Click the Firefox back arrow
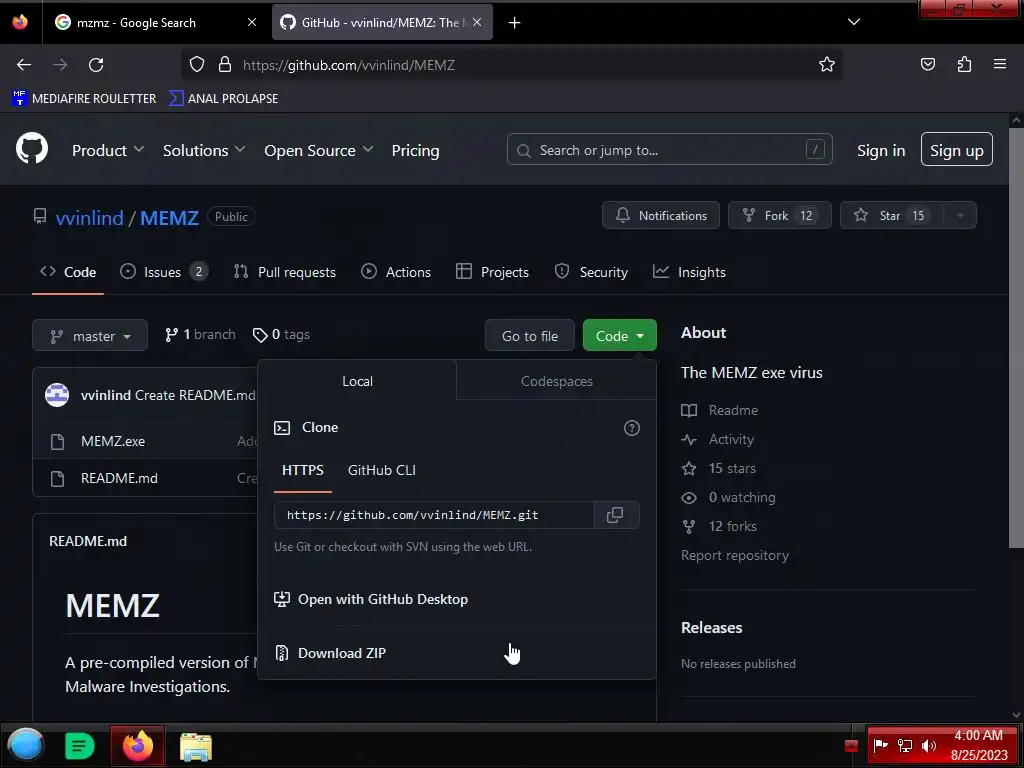Viewport: 1024px width, 768px height. (x=24, y=65)
